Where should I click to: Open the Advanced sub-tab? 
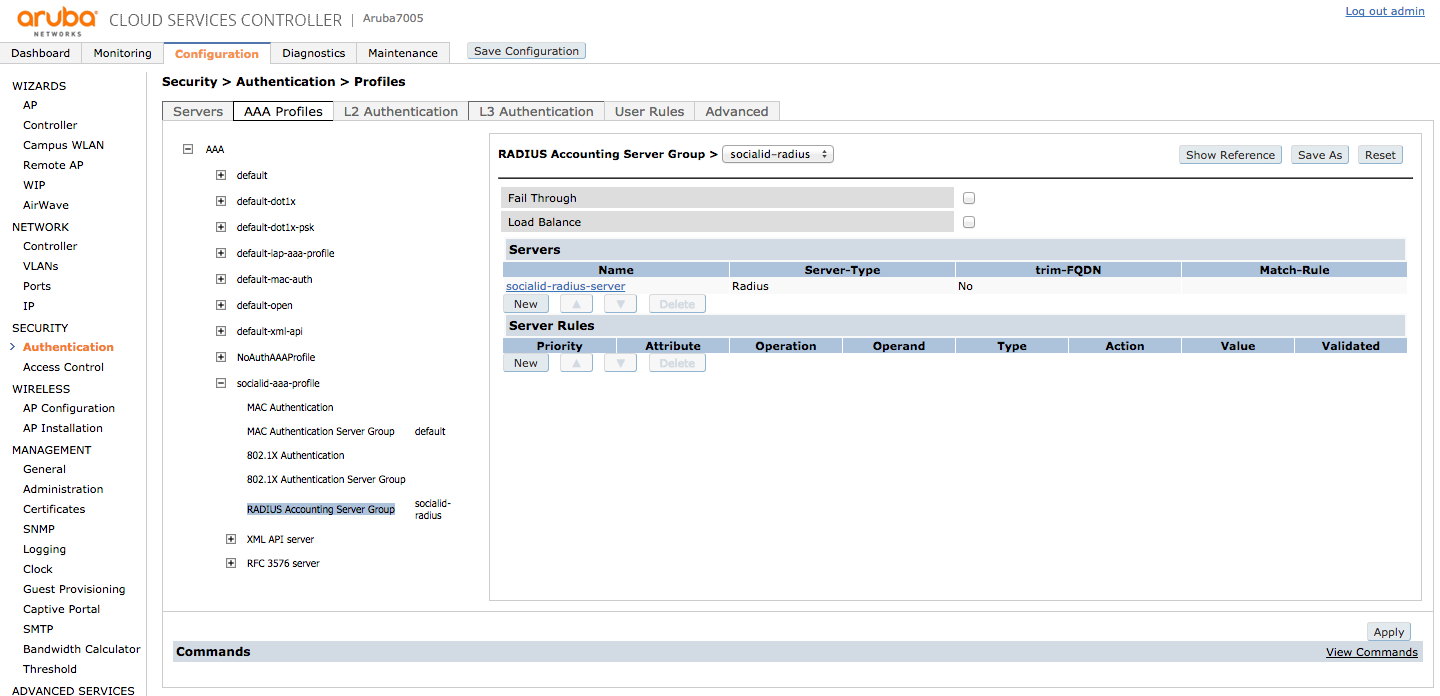tap(737, 111)
